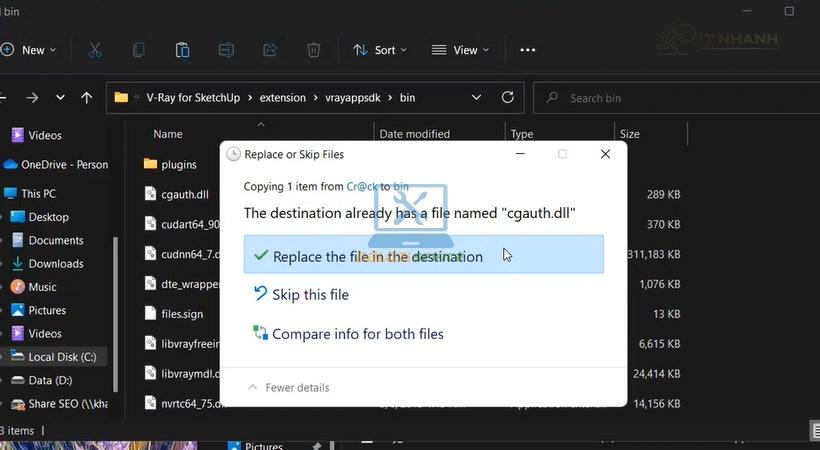This screenshot has height=450, width=820.
Task: Select the plugins folder
Action: click(x=170, y=164)
